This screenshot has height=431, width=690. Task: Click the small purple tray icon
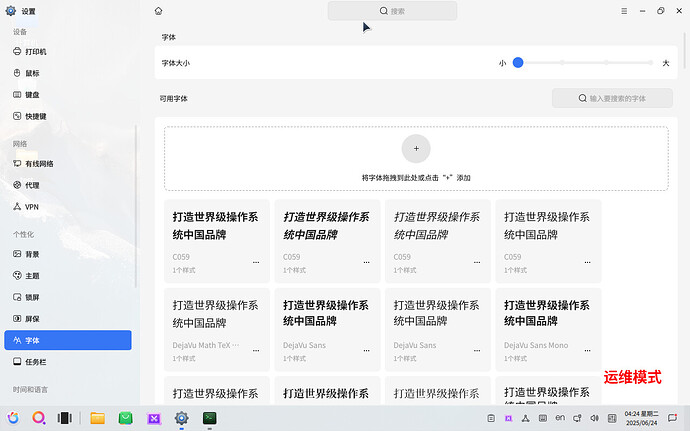[x=508, y=418]
